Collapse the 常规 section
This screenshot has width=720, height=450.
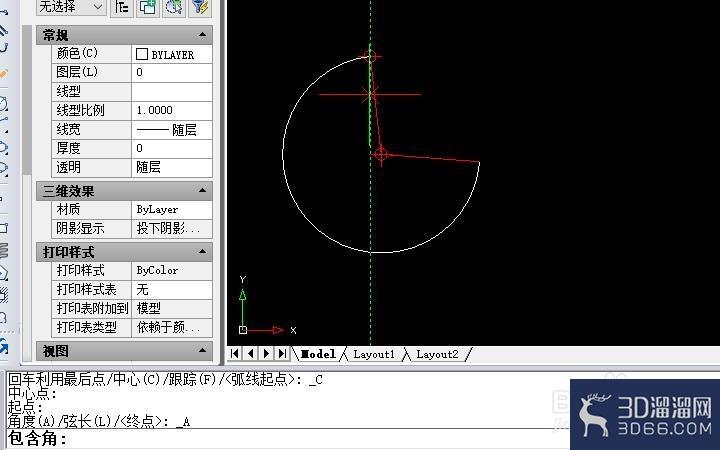pos(202,35)
